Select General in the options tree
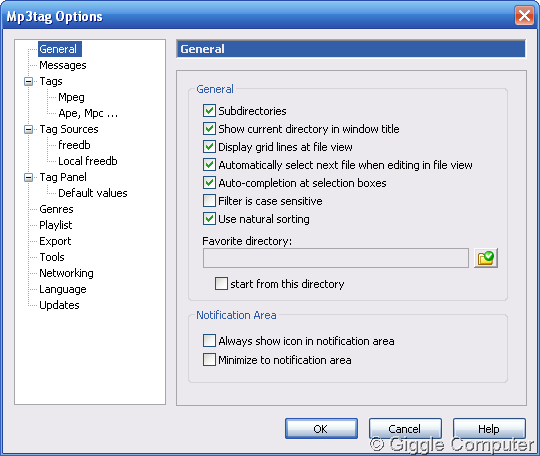Screen dimensions: 540x456 tap(60, 49)
